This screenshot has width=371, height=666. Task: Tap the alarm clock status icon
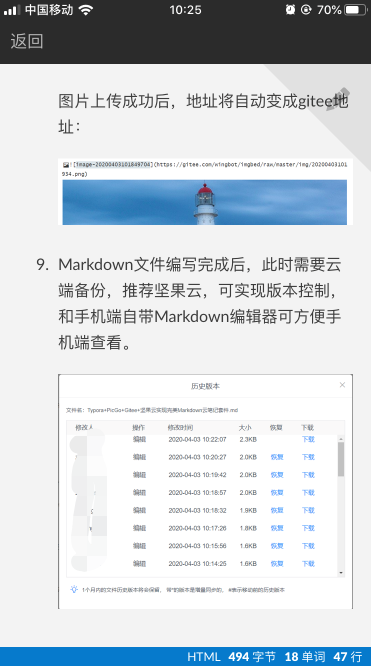(290, 10)
